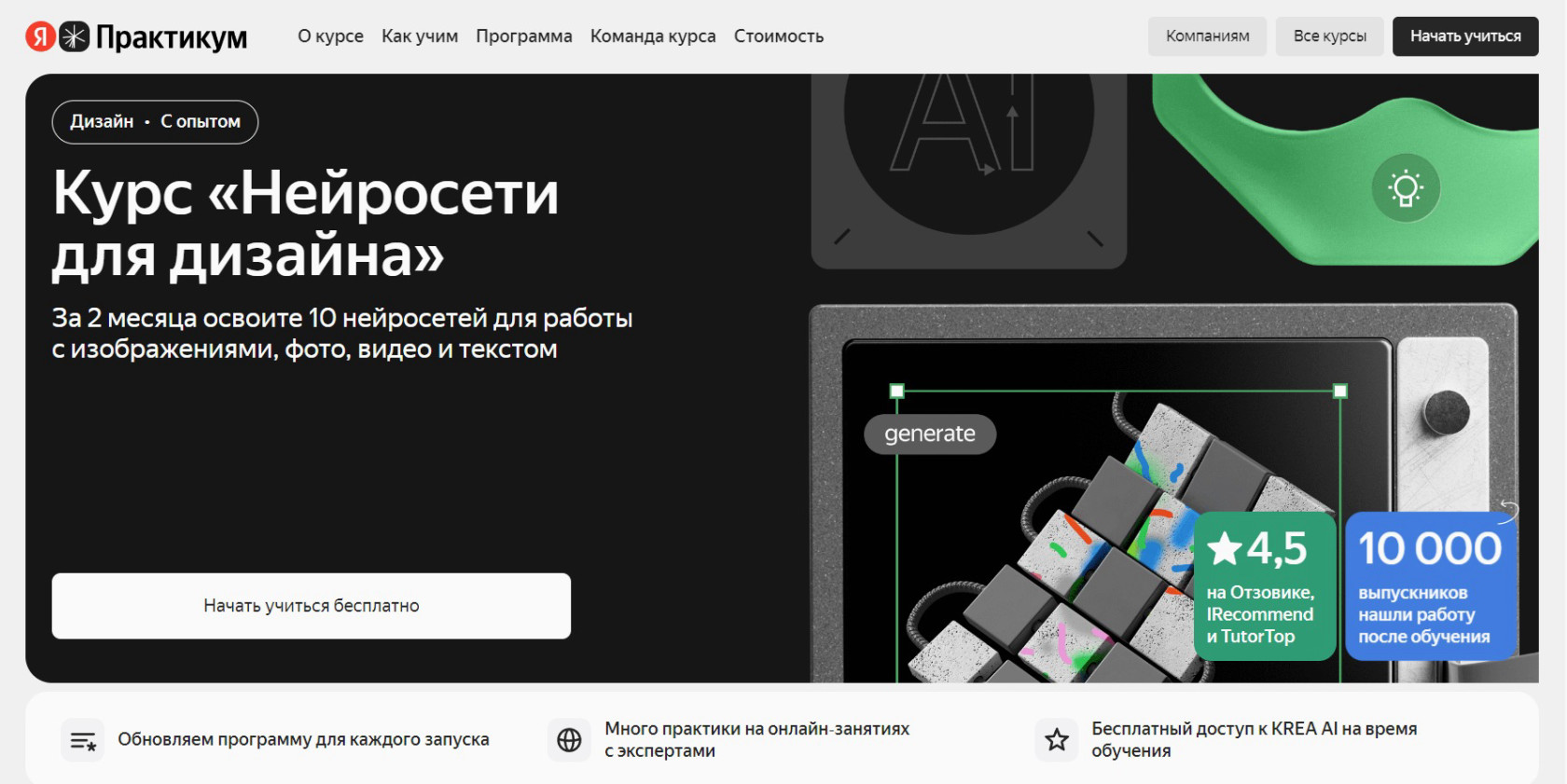This screenshot has height=784, width=1567.
Task: Click text "Обновляем программу для каждого запуска"
Action: click(x=303, y=739)
